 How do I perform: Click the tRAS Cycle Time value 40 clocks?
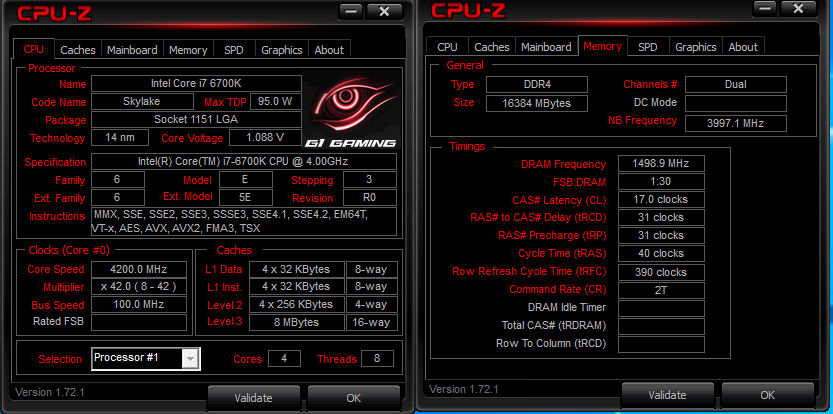coord(661,253)
